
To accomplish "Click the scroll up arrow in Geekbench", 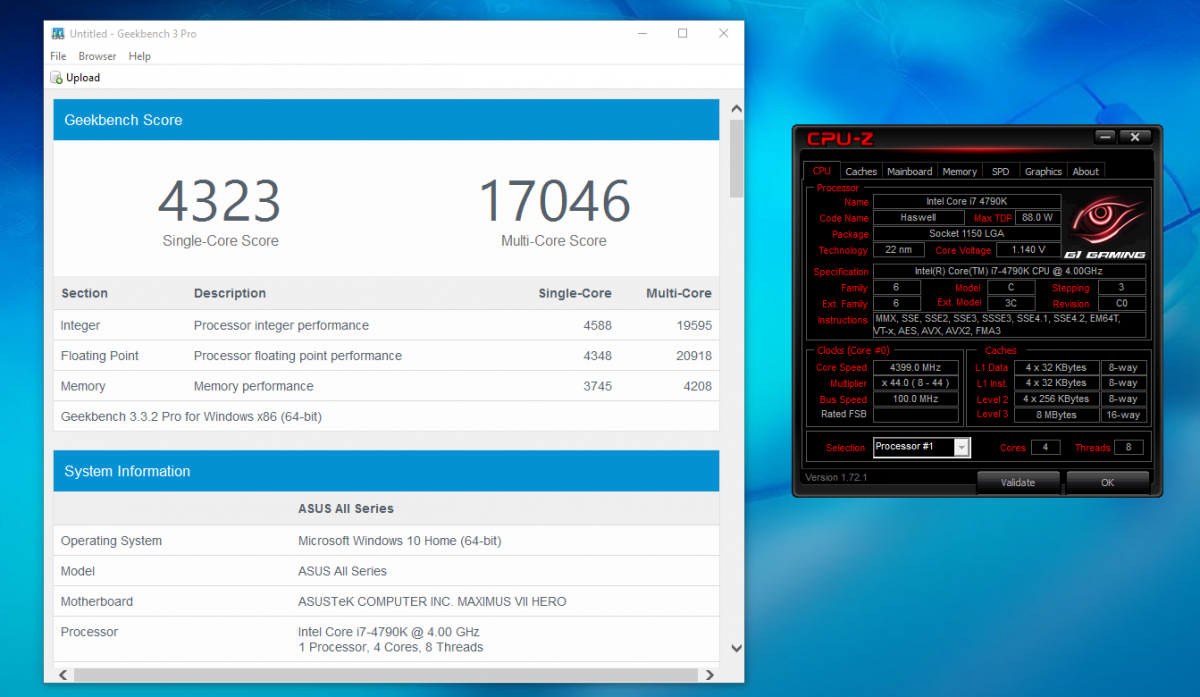I will [736, 108].
